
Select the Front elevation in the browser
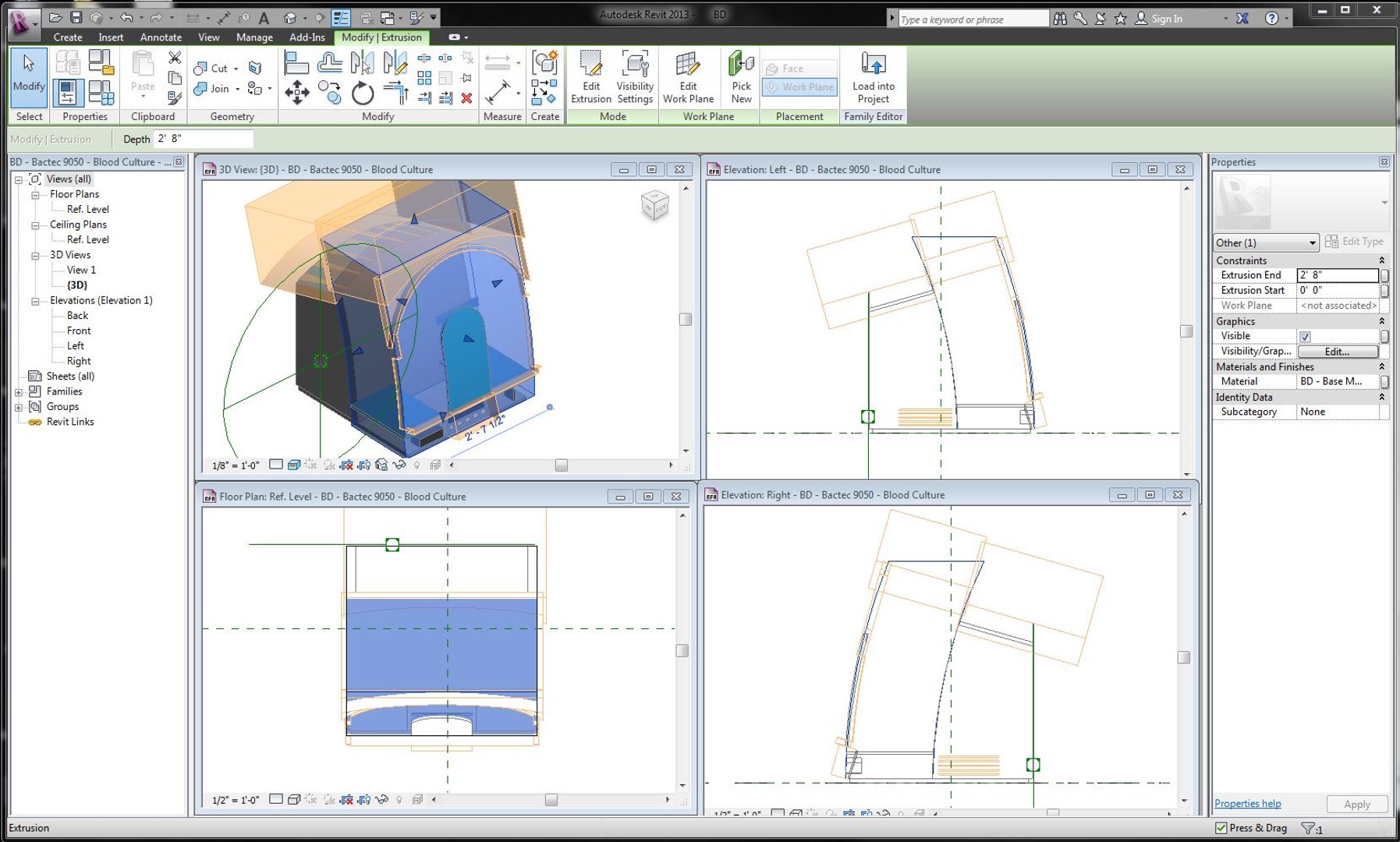click(79, 331)
